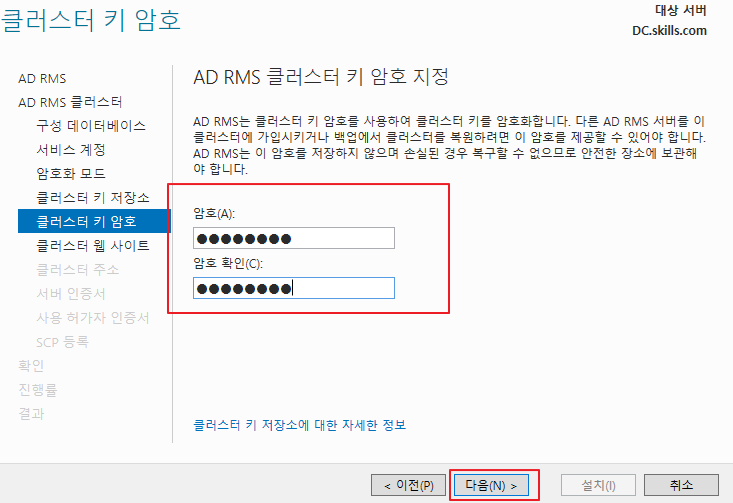733x503 pixels.
Task: Click the AD RMS 클러스터 키 암호 지정 heading
Action: [321, 77]
